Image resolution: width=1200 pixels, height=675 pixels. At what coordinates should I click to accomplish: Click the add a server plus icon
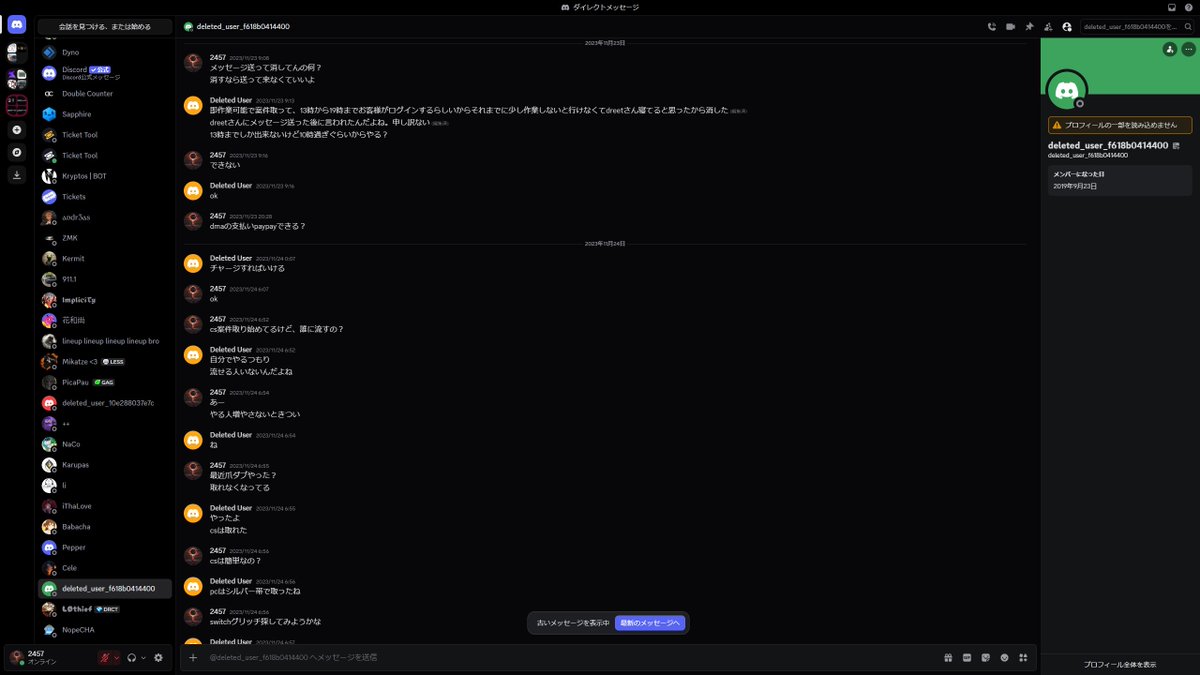[x=16, y=130]
